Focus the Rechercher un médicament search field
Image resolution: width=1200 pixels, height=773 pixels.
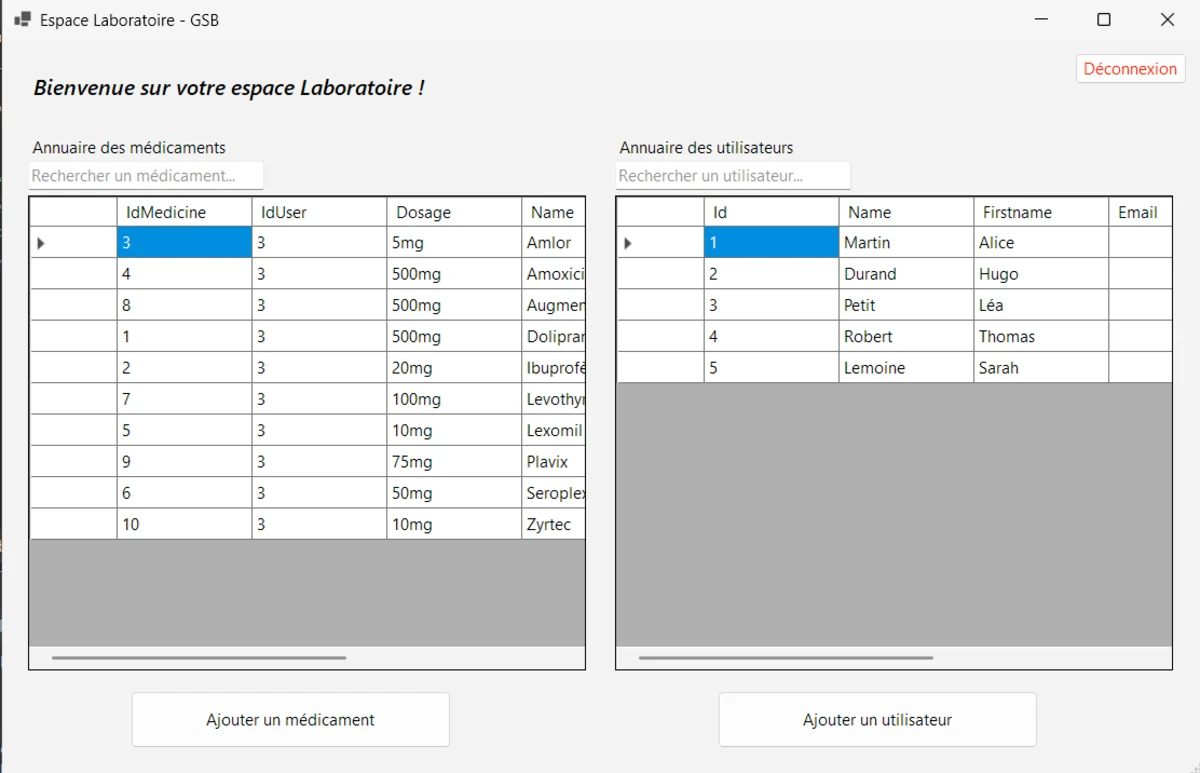[x=146, y=176]
